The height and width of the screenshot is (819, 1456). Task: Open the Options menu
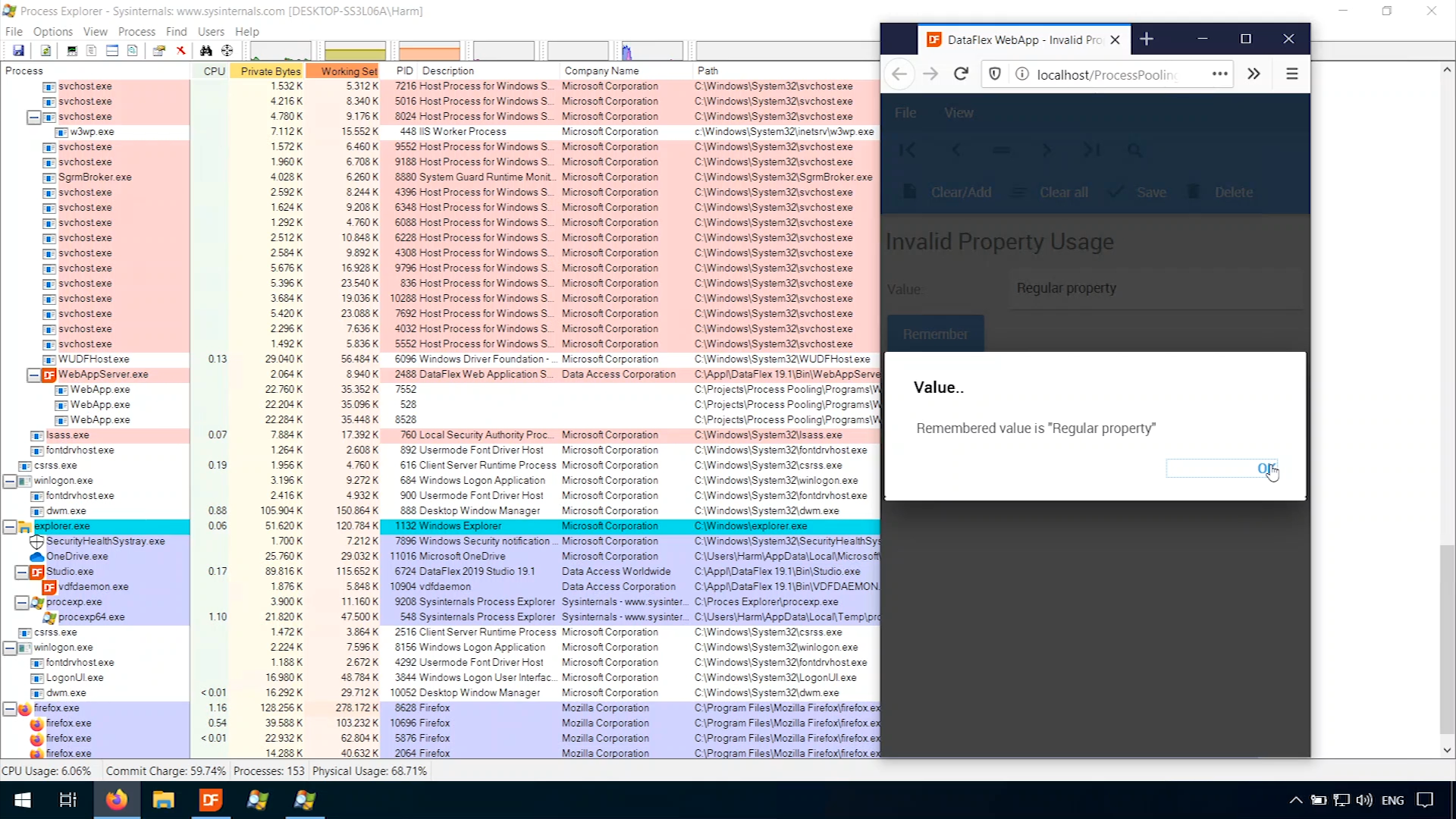(x=52, y=31)
